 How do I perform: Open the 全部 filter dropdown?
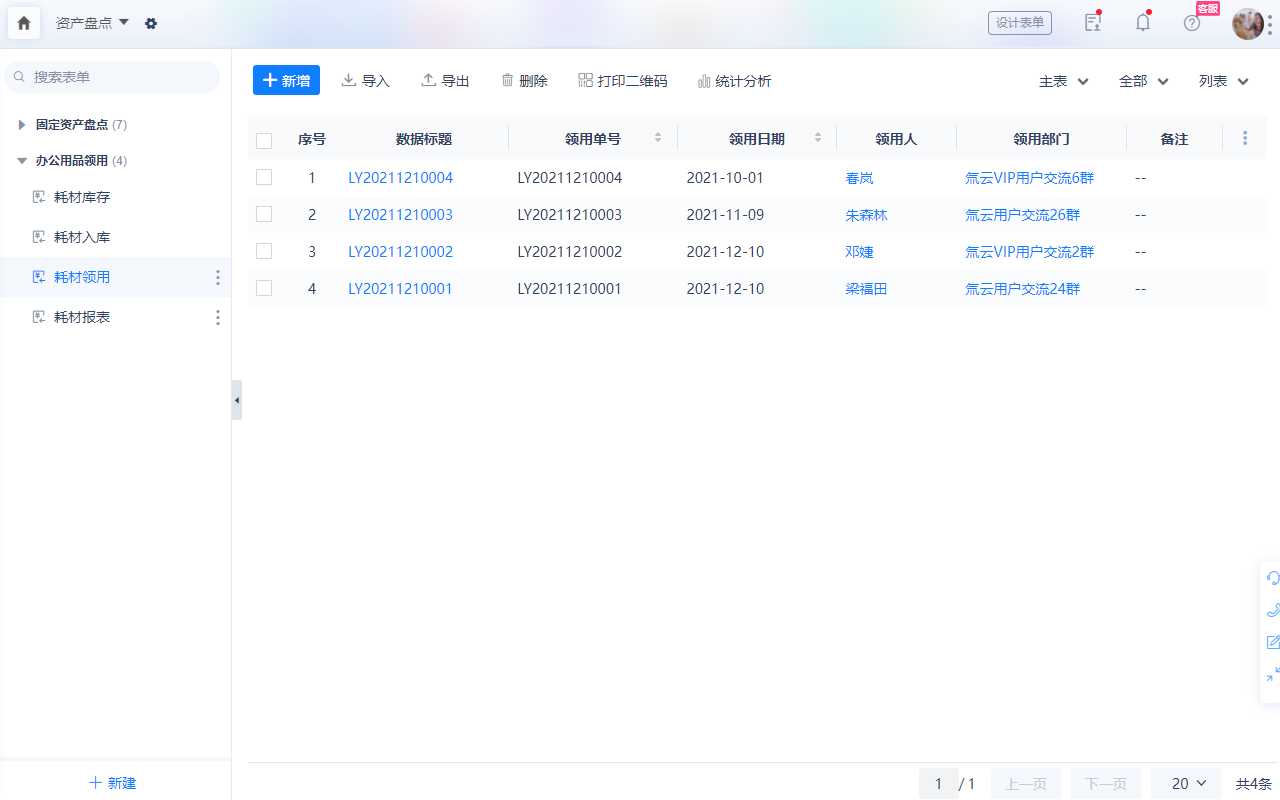pos(1144,82)
